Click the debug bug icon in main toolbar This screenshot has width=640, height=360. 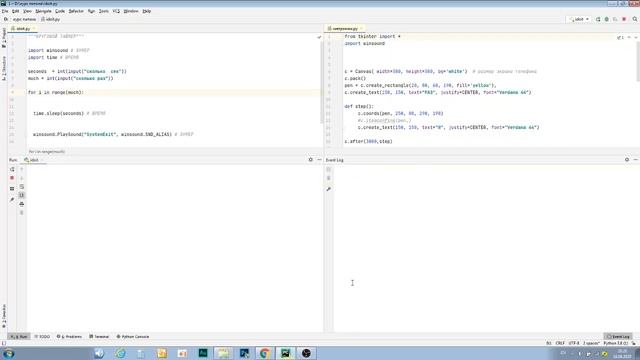(607, 19)
